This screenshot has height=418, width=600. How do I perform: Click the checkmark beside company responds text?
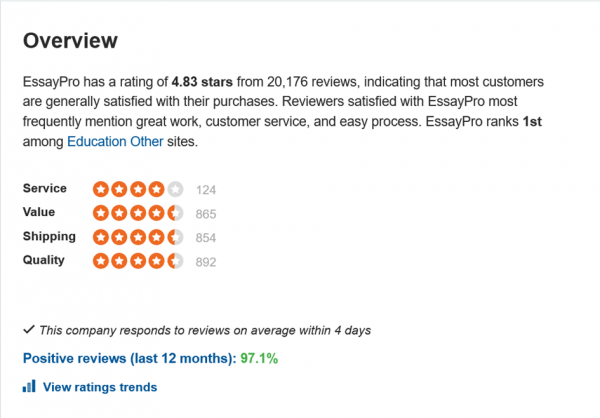[x=28, y=329]
